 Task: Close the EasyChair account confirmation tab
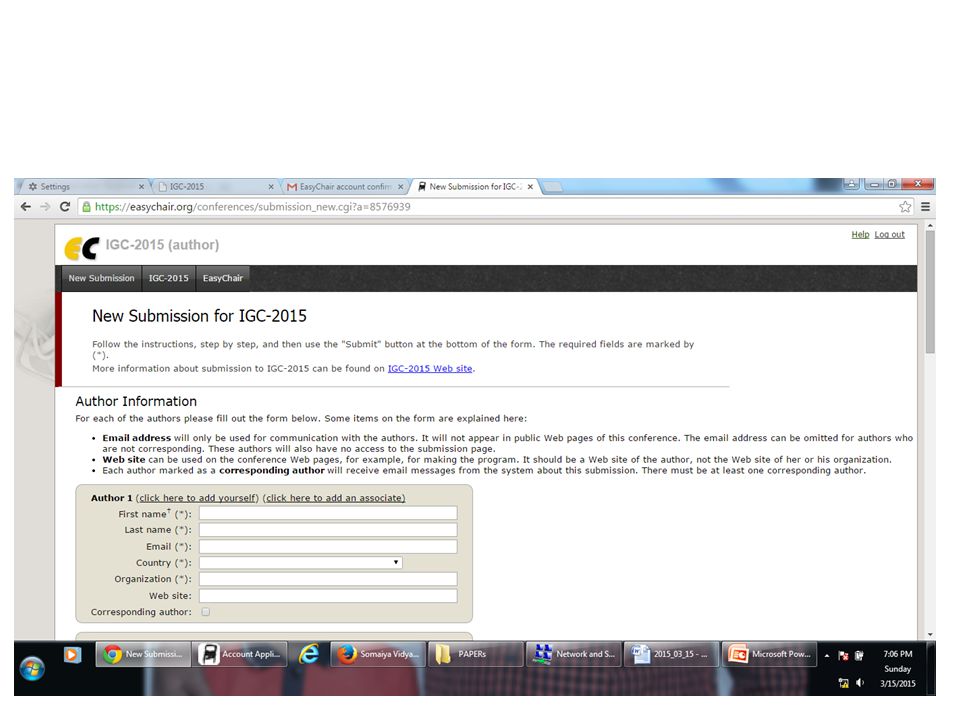tap(401, 187)
